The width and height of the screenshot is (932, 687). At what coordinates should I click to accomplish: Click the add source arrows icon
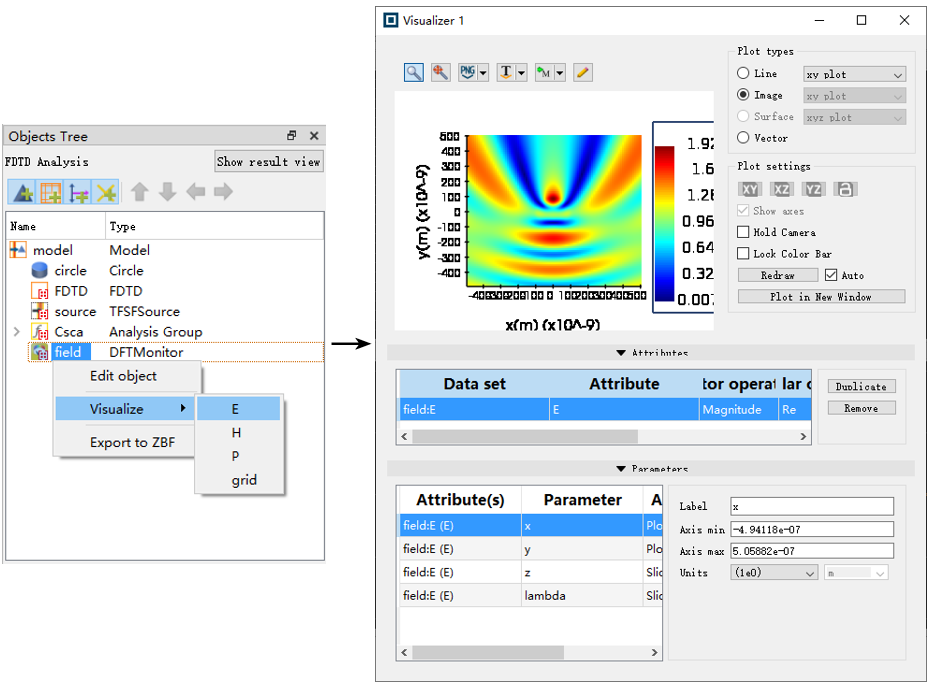coord(78,192)
